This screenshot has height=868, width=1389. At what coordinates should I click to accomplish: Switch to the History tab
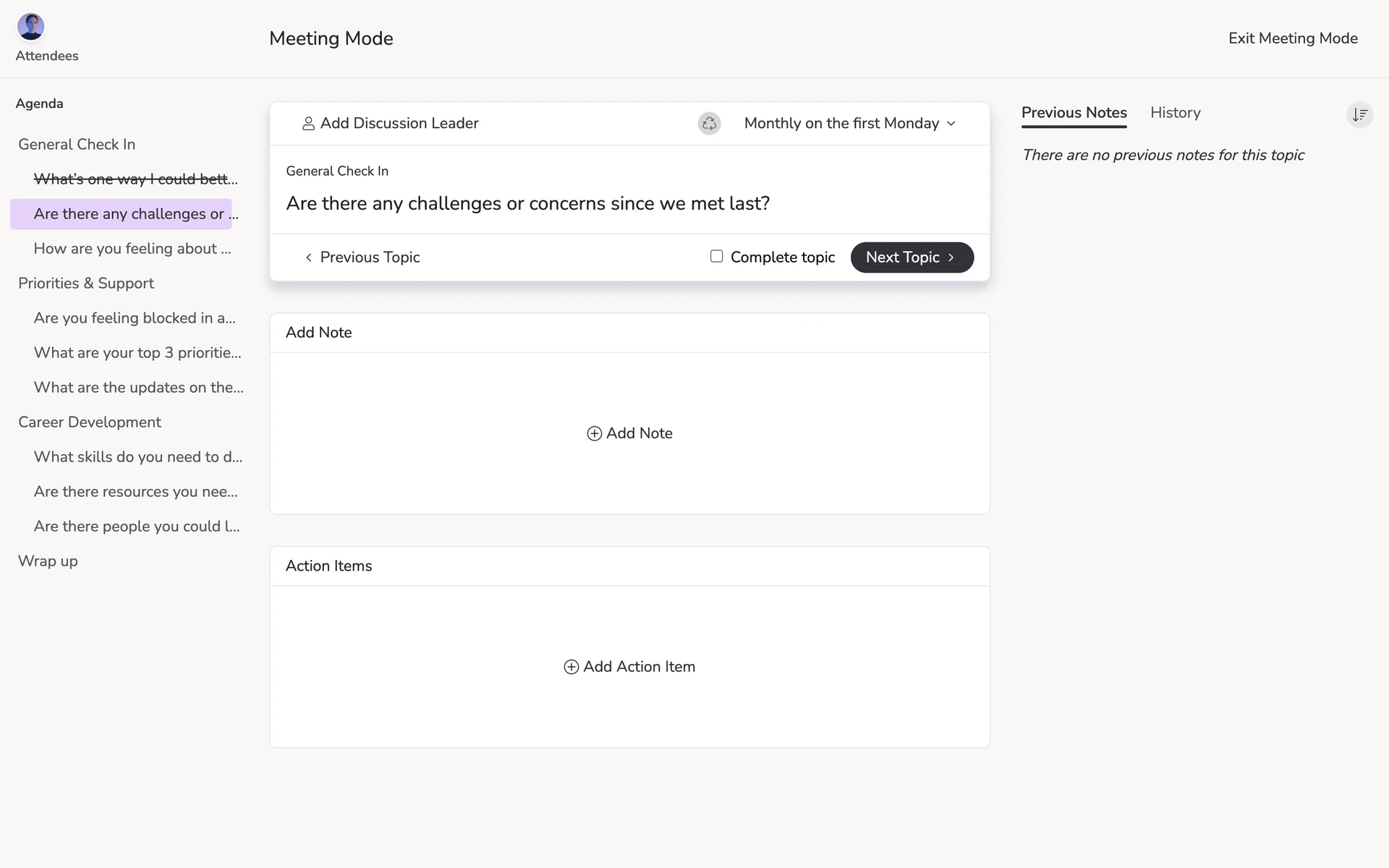(x=1175, y=113)
